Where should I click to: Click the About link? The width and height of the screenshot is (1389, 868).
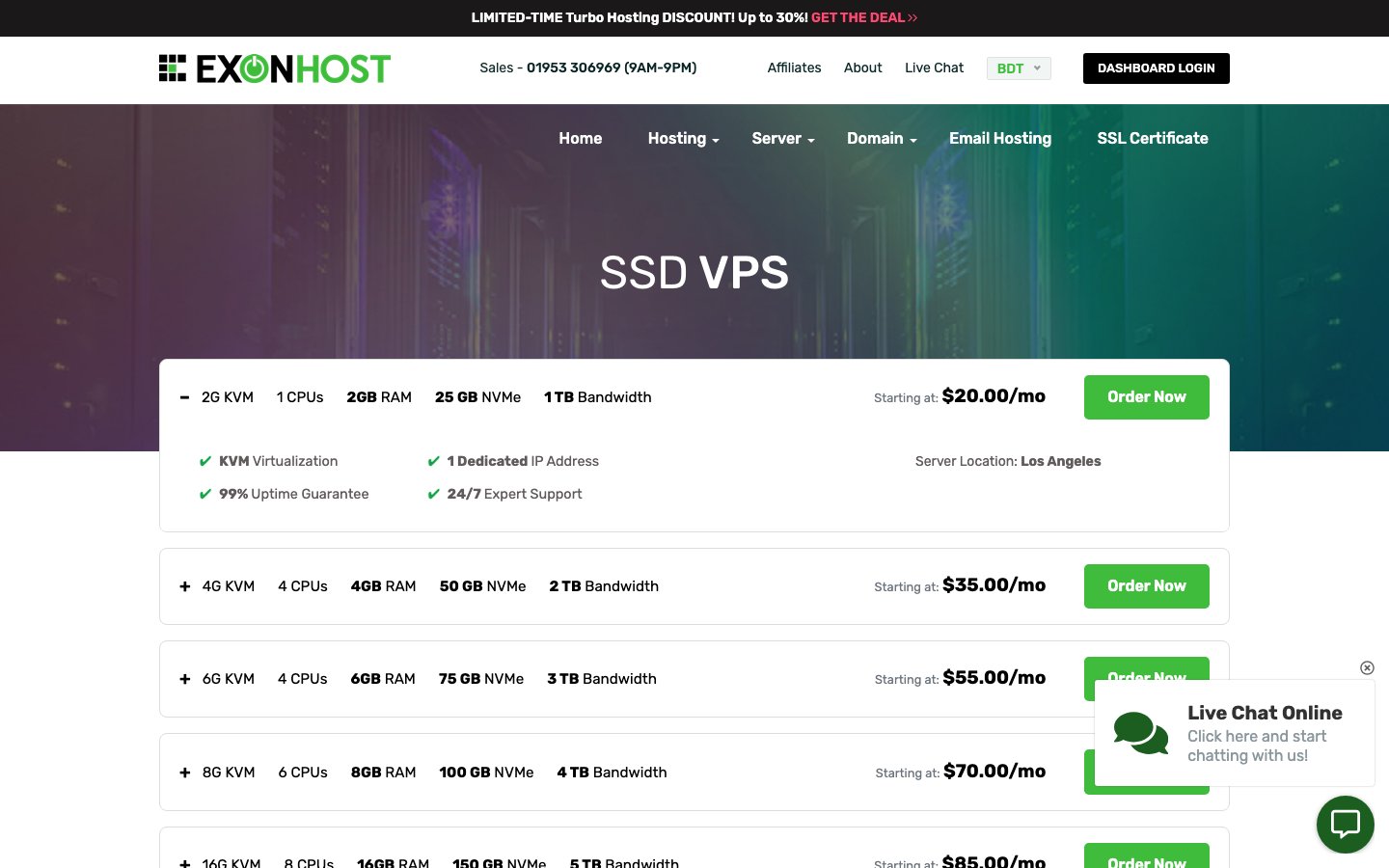[862, 68]
